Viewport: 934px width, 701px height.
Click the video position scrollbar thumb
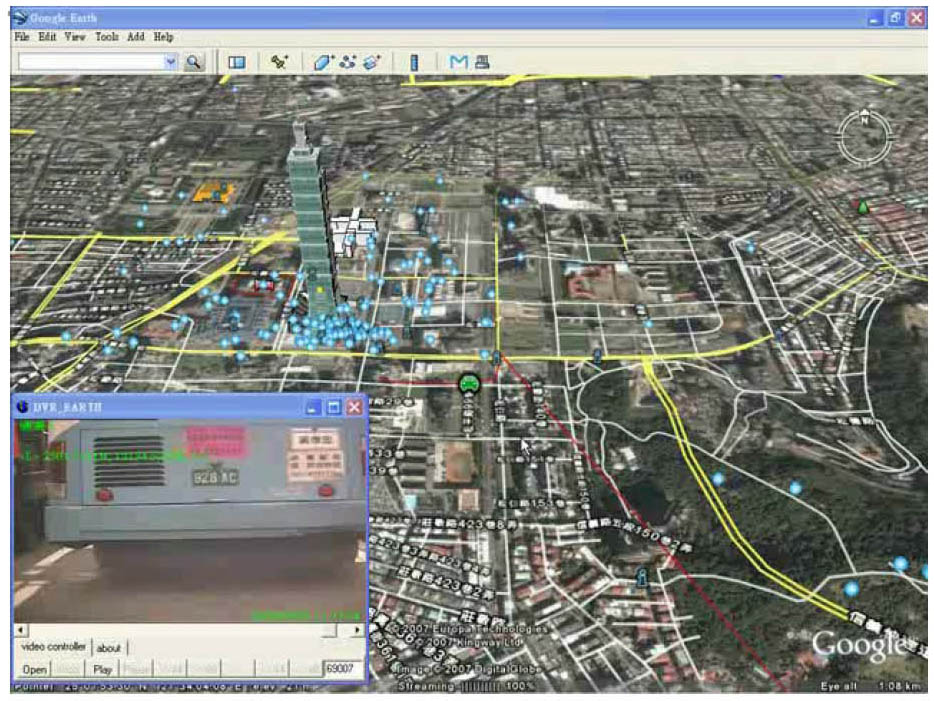(329, 630)
